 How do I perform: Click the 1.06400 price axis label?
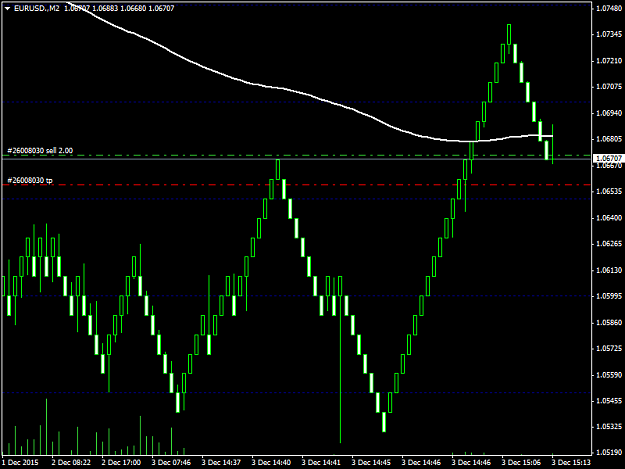coord(609,218)
